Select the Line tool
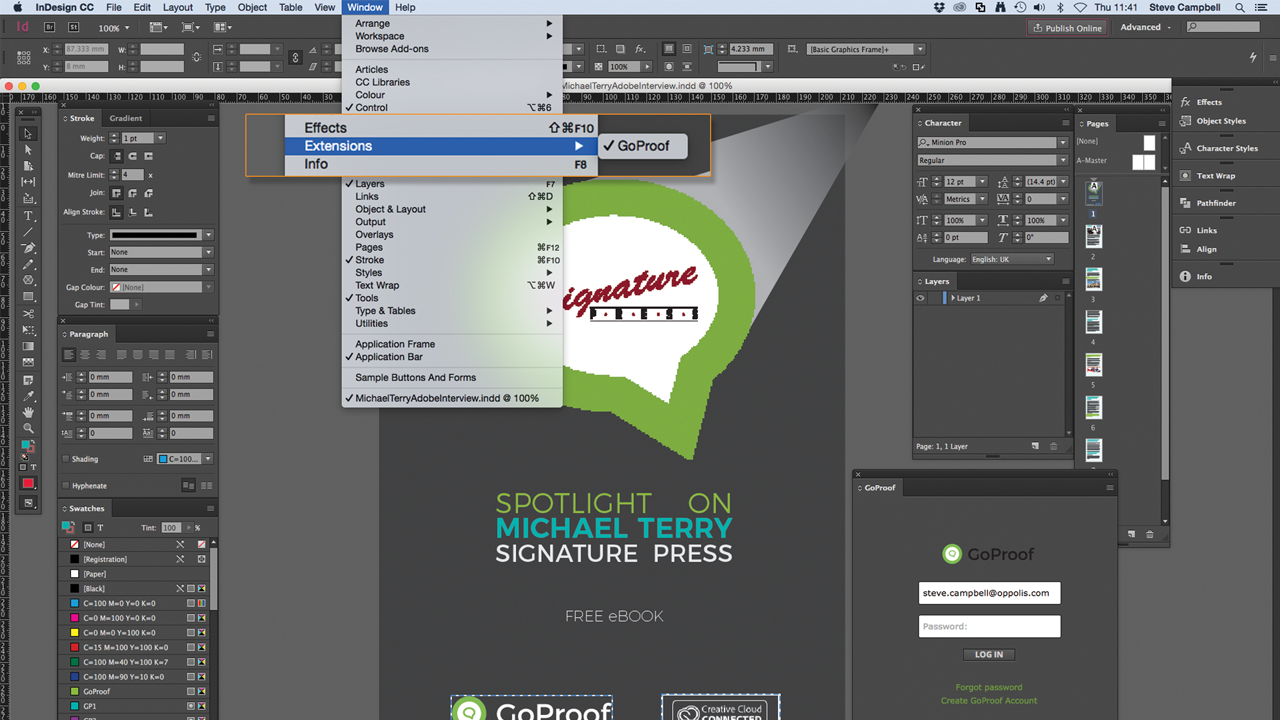1280x720 pixels. click(28, 232)
